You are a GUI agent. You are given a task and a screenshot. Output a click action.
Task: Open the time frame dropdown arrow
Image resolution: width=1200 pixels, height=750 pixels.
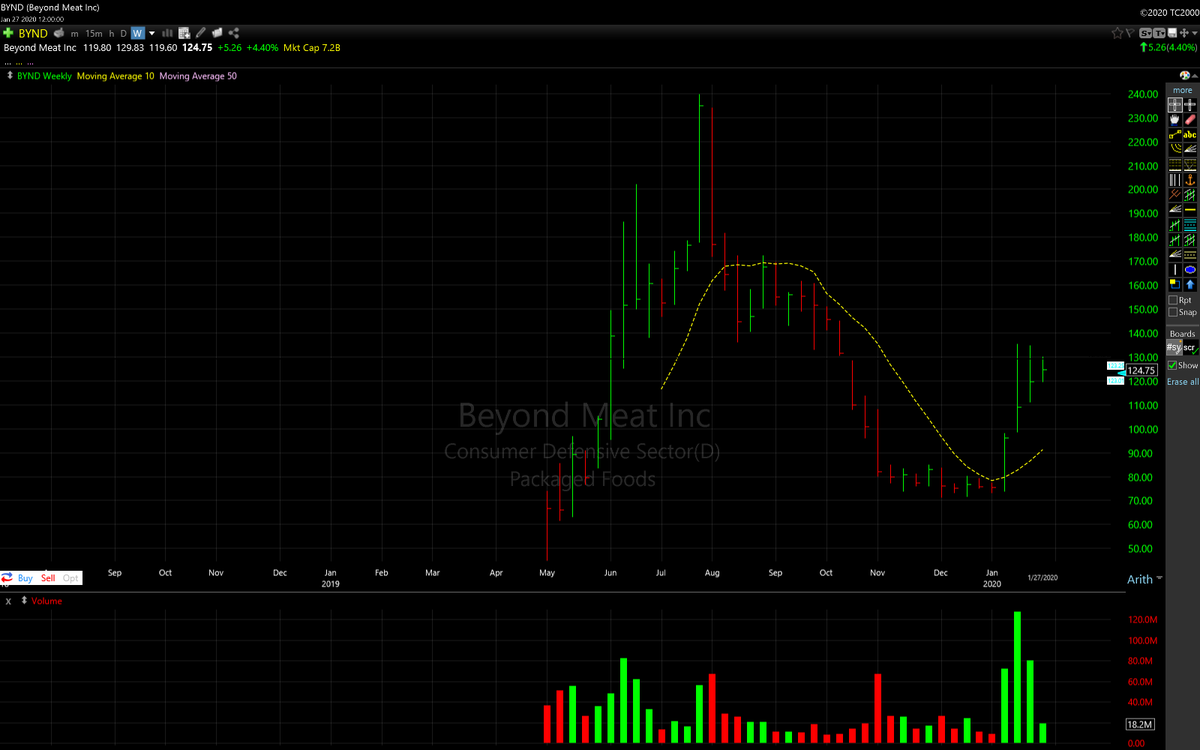point(152,34)
